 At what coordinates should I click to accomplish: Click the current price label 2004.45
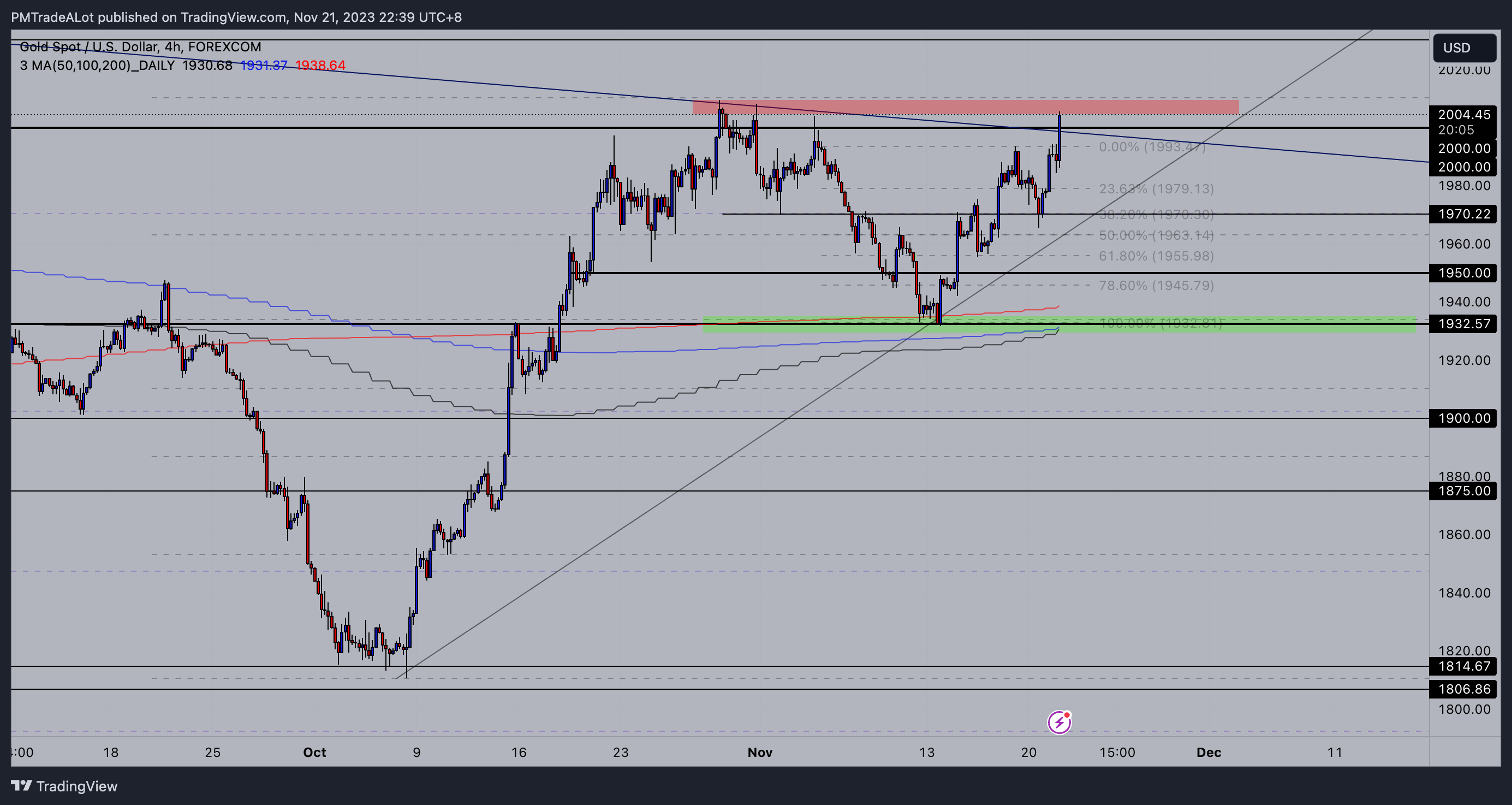click(x=1464, y=115)
